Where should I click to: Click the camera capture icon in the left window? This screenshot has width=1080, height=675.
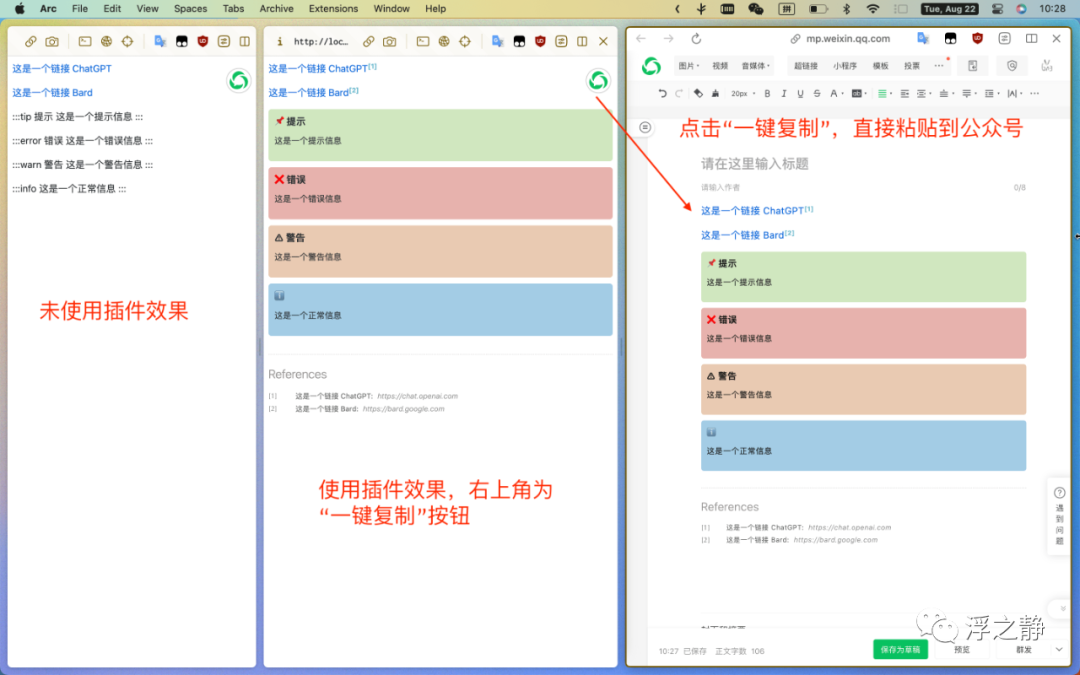tap(52, 41)
